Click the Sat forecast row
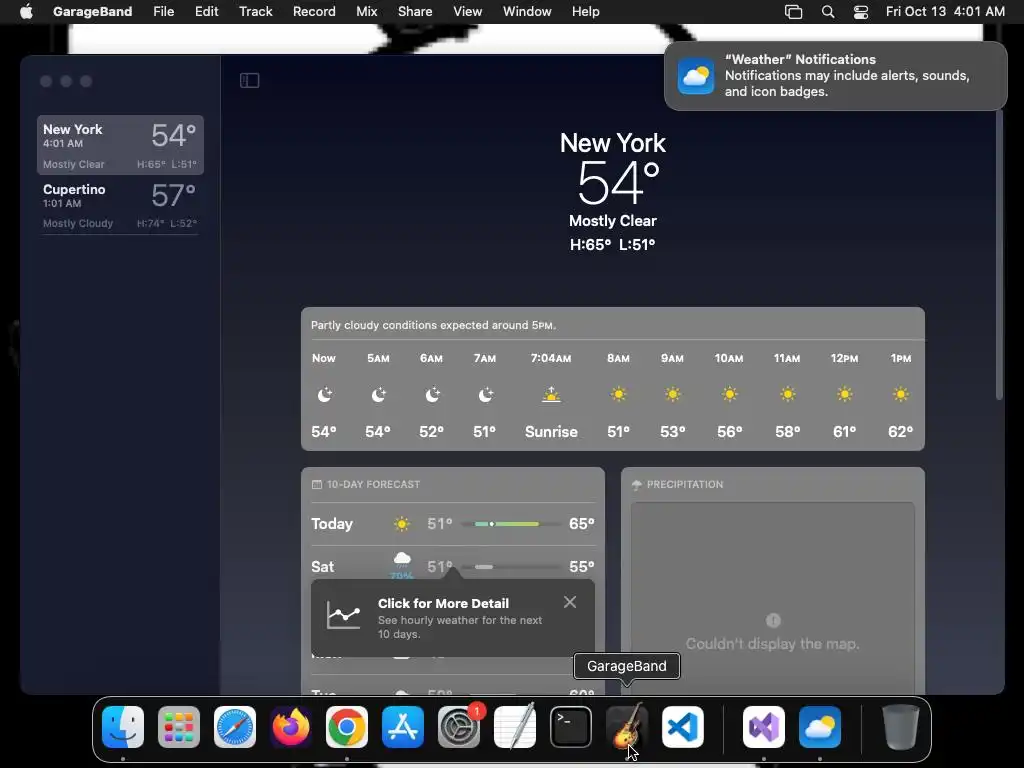Screen dimensions: 1024x768 pos(453,562)
